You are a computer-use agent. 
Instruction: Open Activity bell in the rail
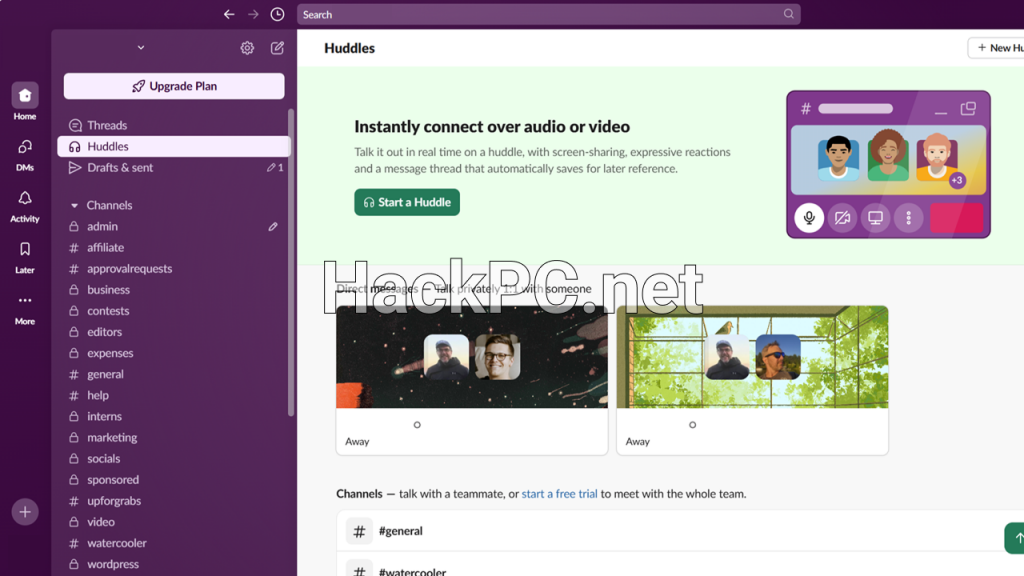[25, 206]
